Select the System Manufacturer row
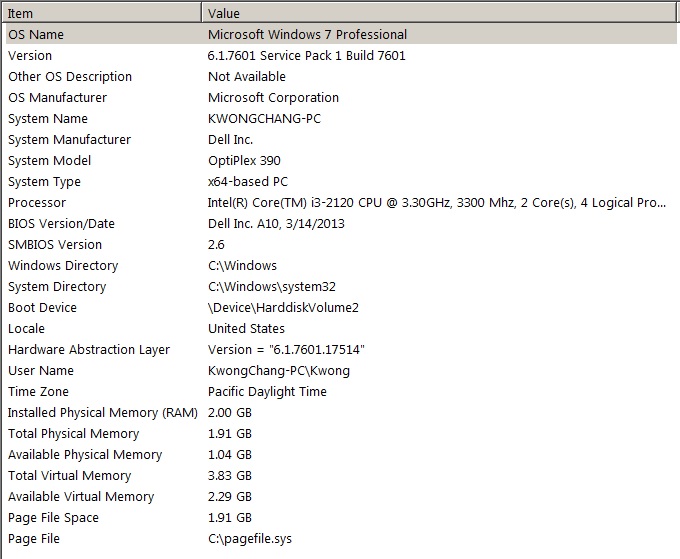 click(341, 140)
